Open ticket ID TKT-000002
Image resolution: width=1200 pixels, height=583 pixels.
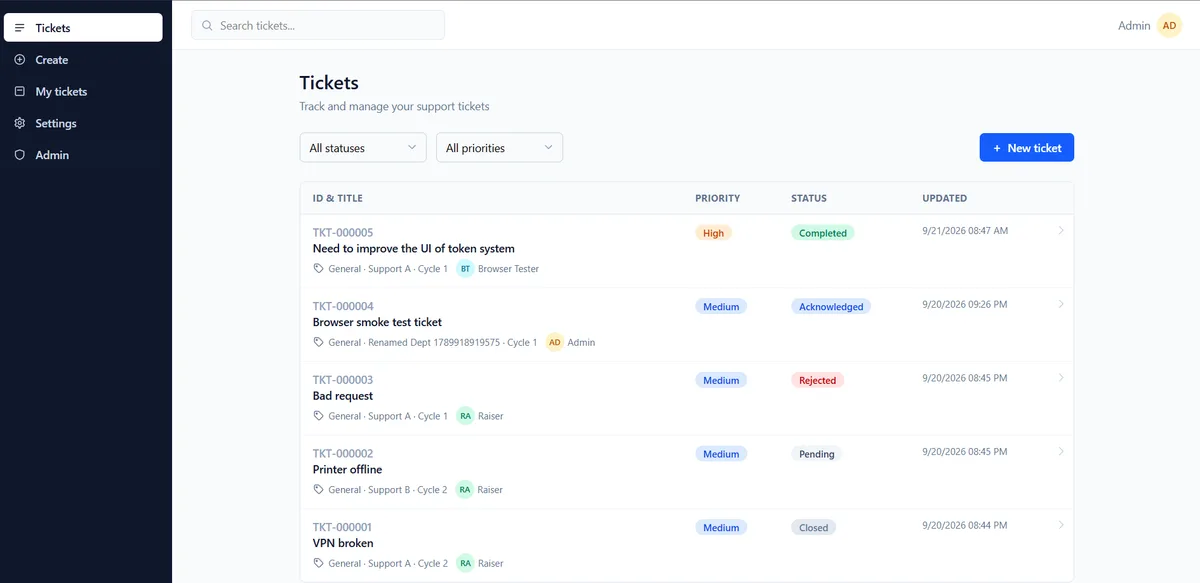click(343, 453)
